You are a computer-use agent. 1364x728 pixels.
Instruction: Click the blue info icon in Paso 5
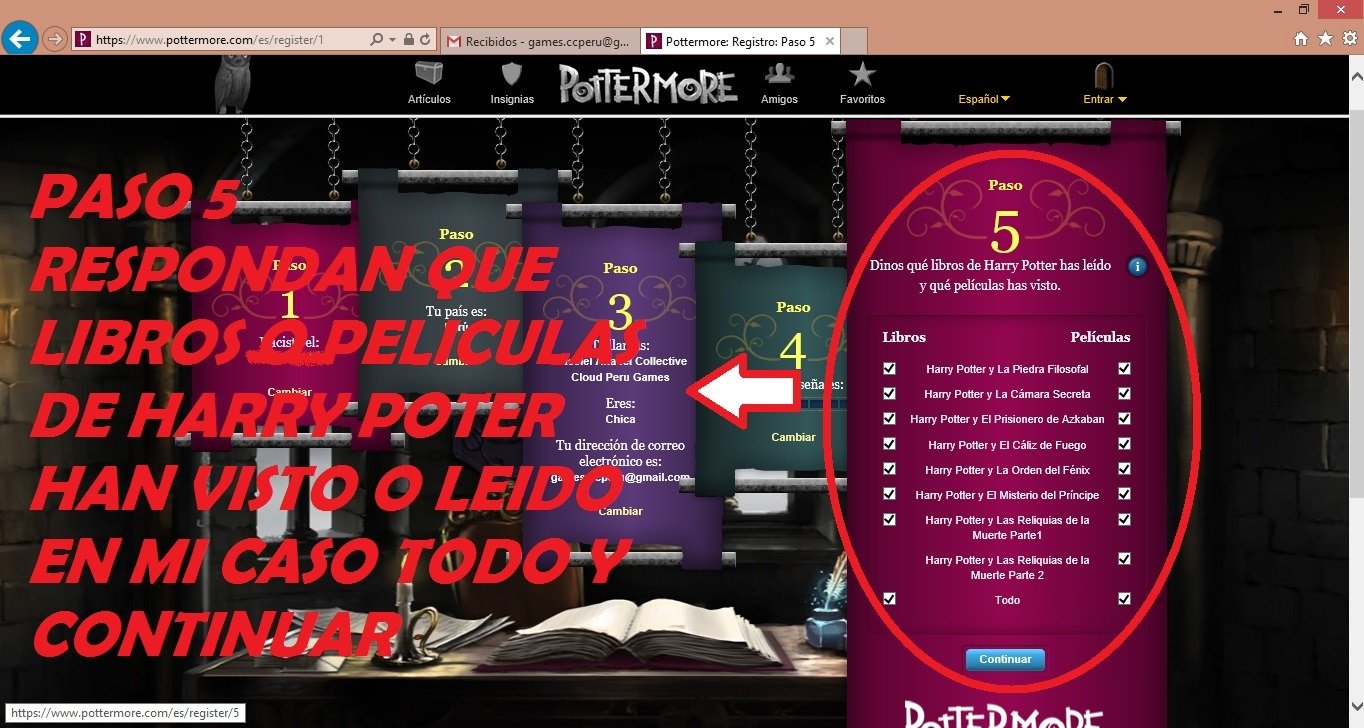coord(1137,266)
